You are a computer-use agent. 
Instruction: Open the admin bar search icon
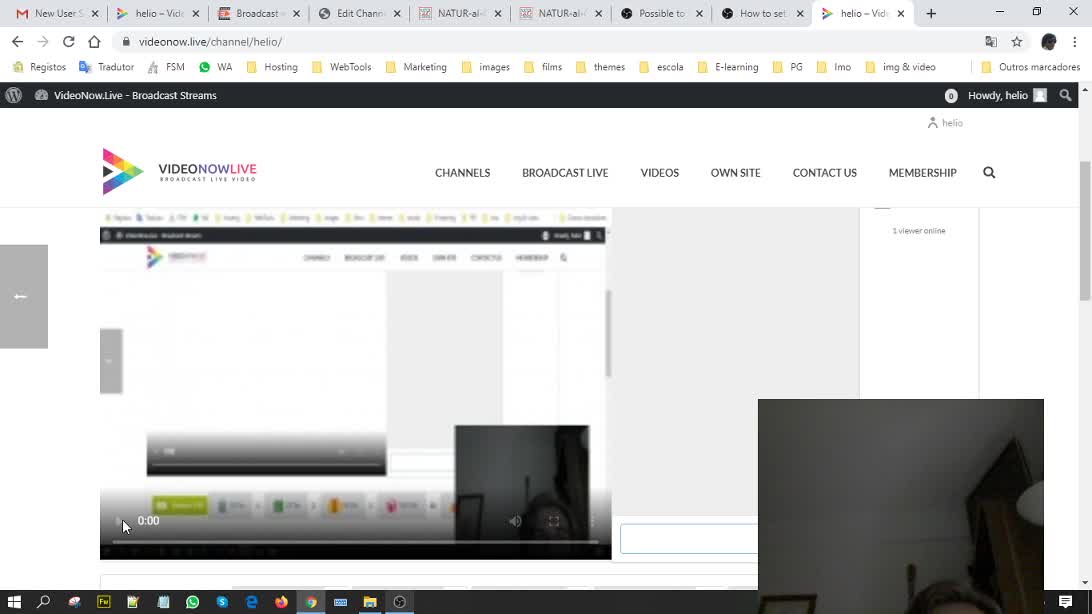[1066, 95]
